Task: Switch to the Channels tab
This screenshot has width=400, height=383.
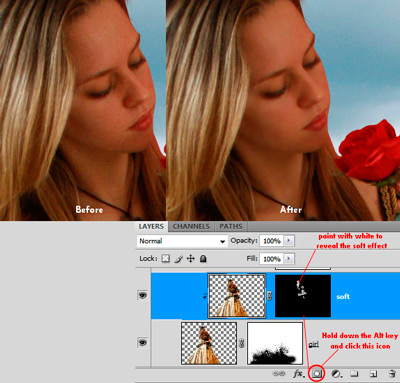Action: click(191, 226)
